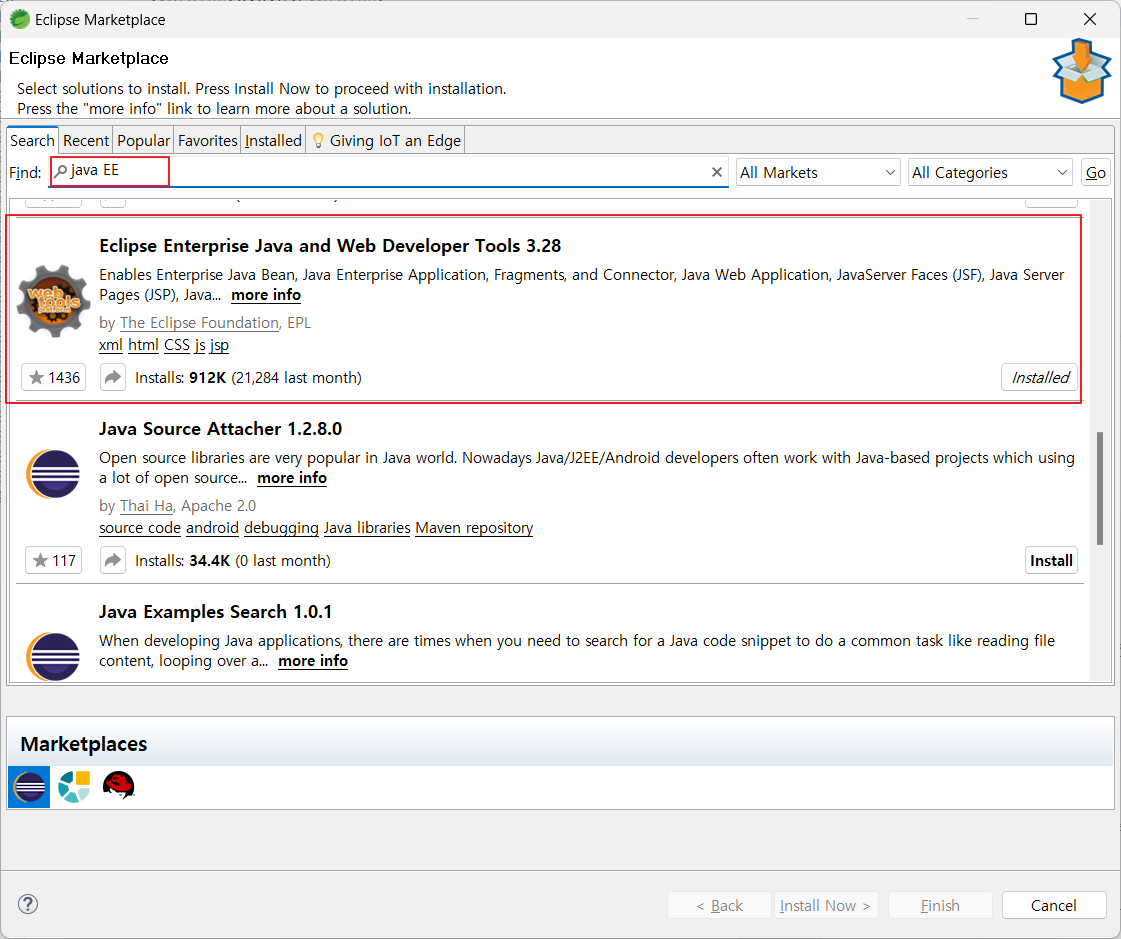Switch to the Installed tab
Screen dimensions: 1121x939
tap(273, 141)
